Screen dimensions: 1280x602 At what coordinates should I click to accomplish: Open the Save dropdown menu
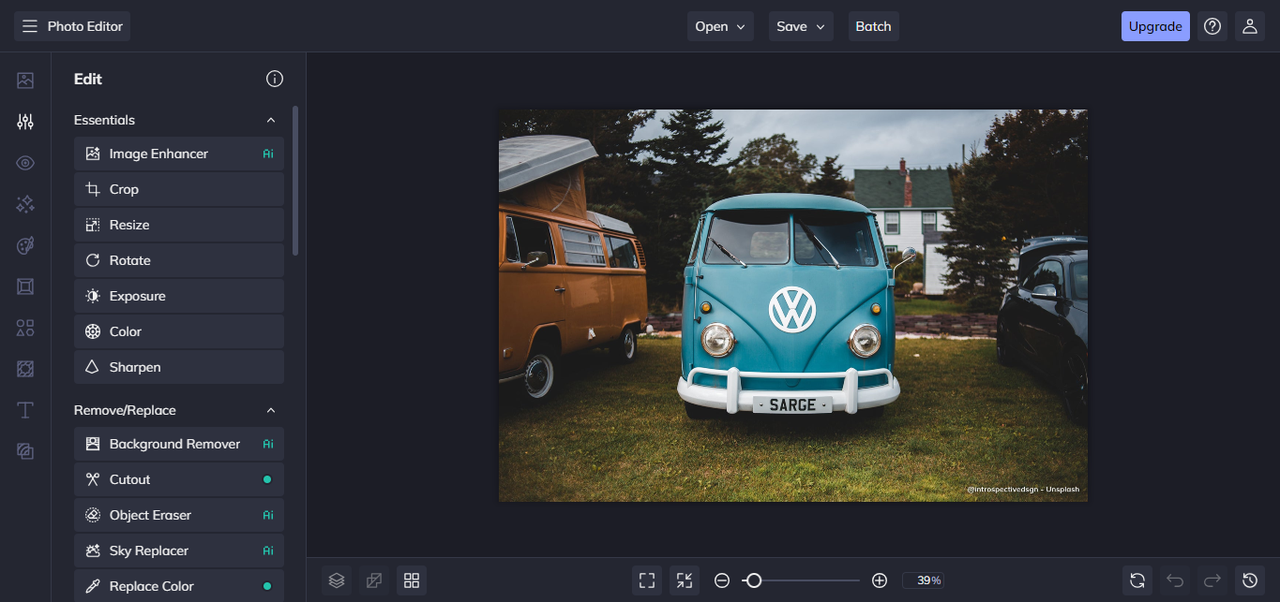pos(800,27)
